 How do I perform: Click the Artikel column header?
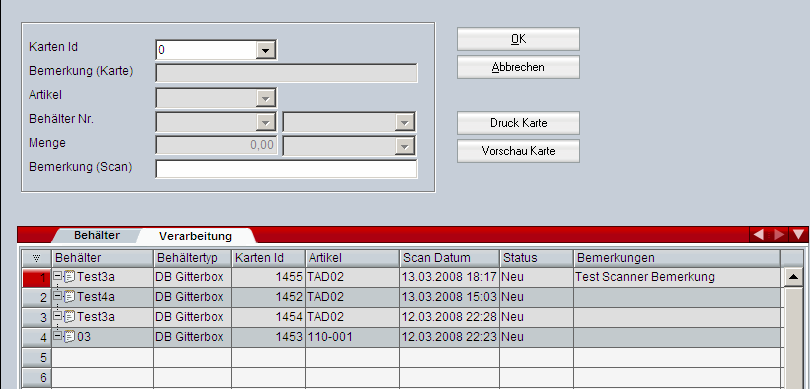pos(353,258)
